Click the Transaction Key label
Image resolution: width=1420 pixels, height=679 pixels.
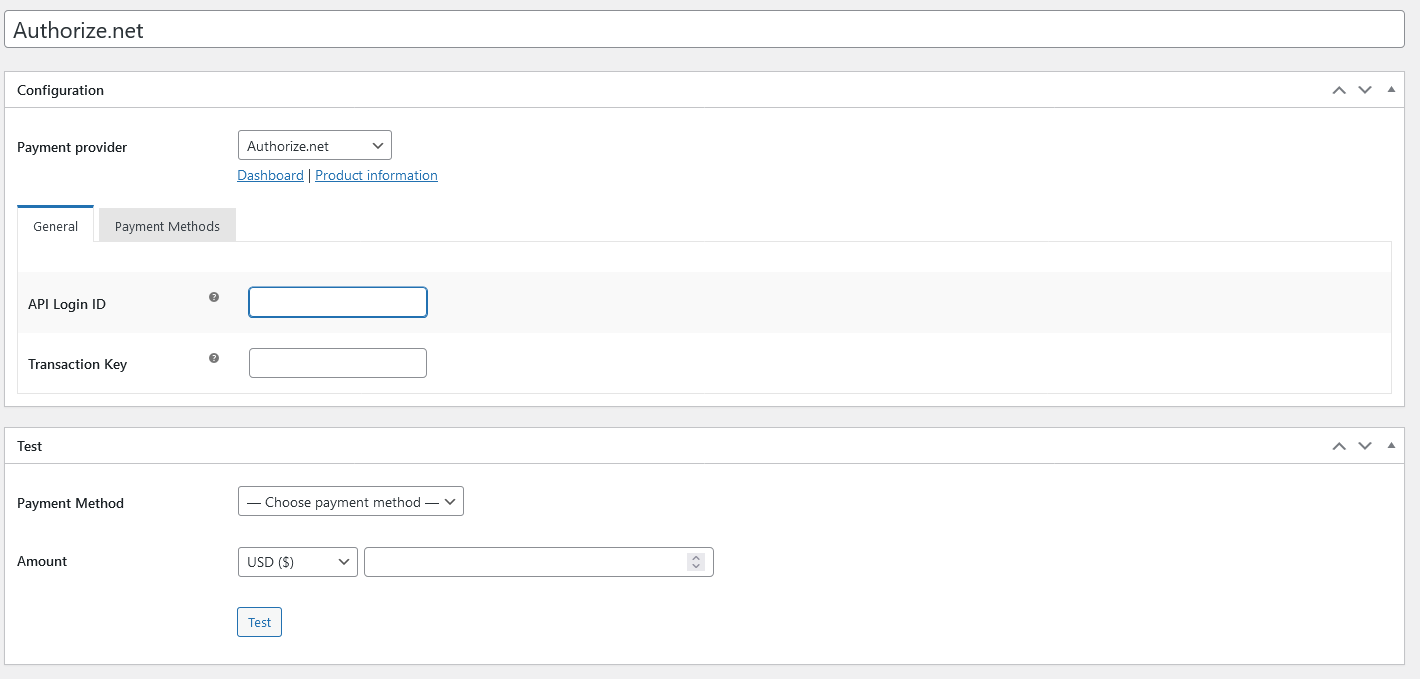tap(77, 364)
